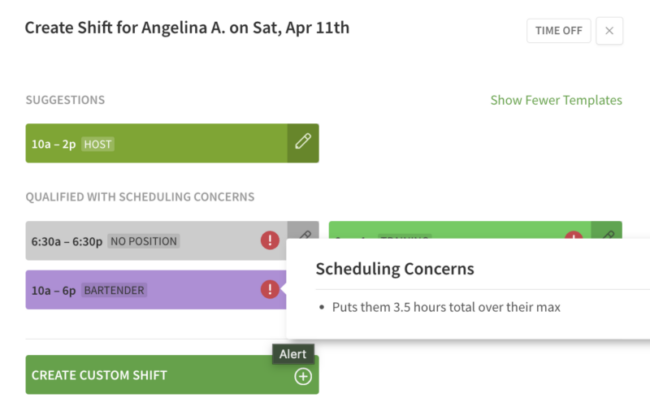The image size is (650, 415).
Task: Click the alert icon on NO POSITION shift
Action: point(270,241)
